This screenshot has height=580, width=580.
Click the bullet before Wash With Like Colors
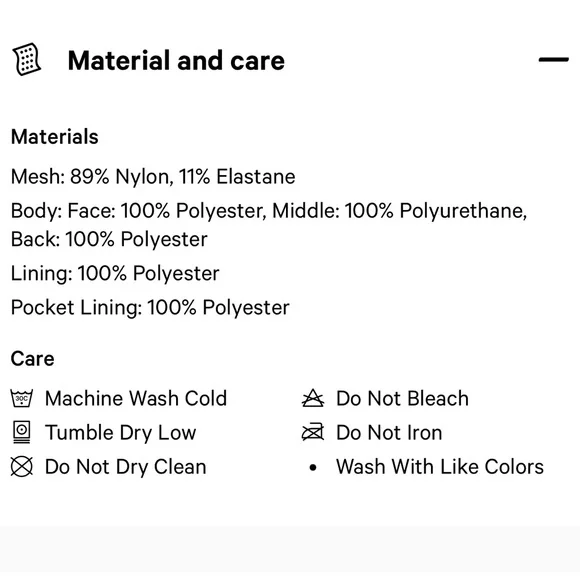(313, 468)
